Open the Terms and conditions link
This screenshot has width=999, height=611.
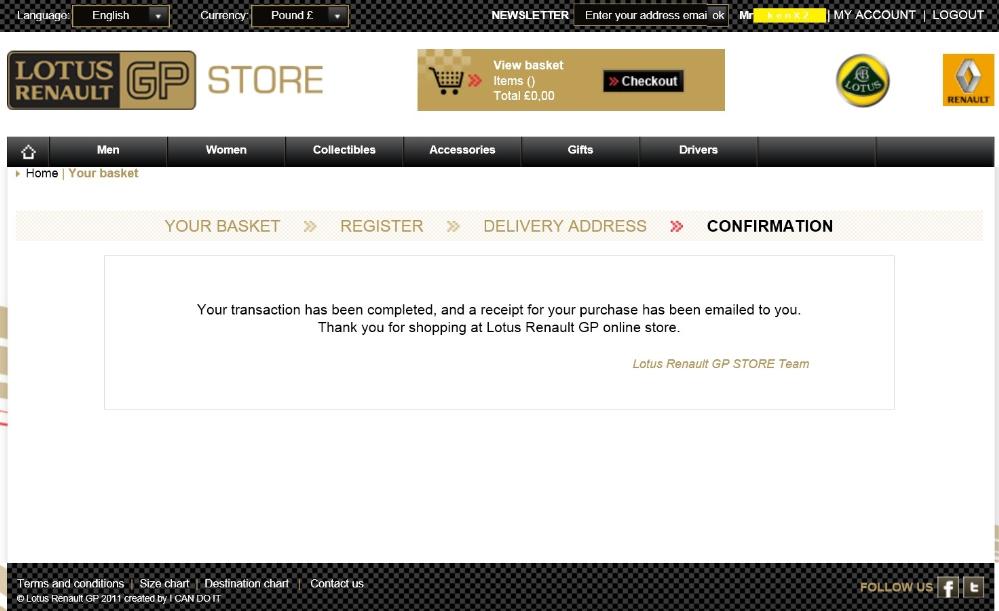click(x=70, y=584)
